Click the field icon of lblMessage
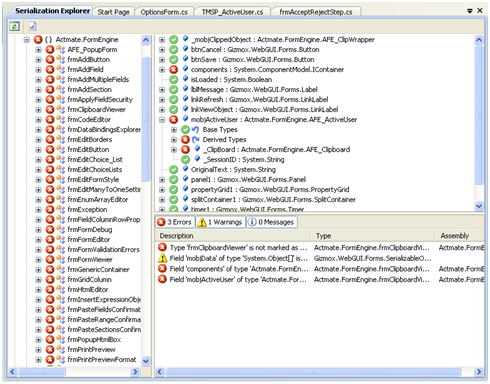The width and height of the screenshot is (490, 384). [185, 89]
